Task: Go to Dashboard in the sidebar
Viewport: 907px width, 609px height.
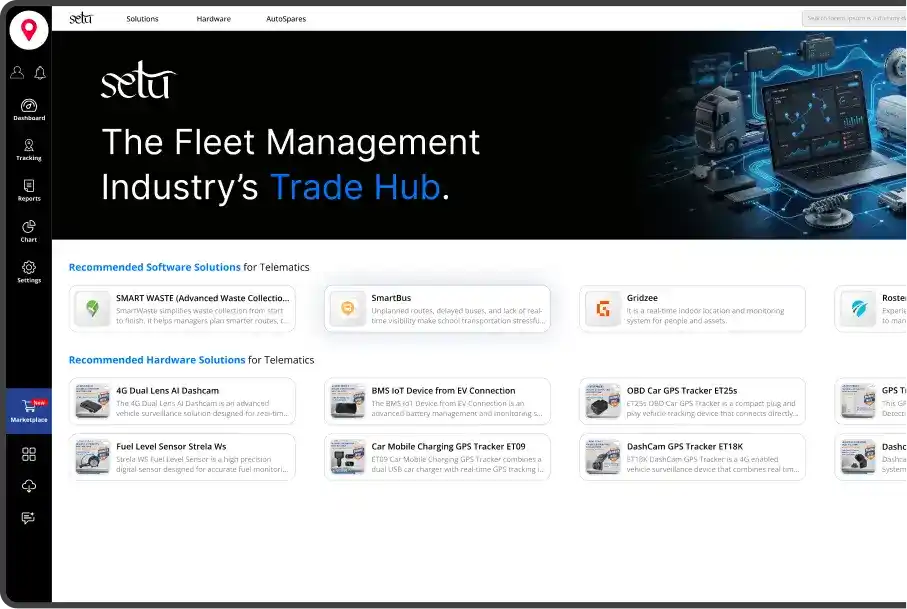Action: tap(28, 110)
